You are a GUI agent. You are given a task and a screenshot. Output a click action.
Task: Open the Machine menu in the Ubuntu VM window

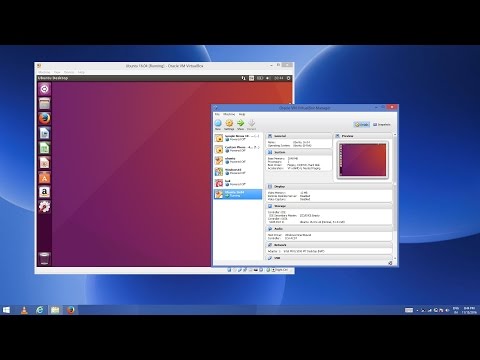[x=44, y=72]
